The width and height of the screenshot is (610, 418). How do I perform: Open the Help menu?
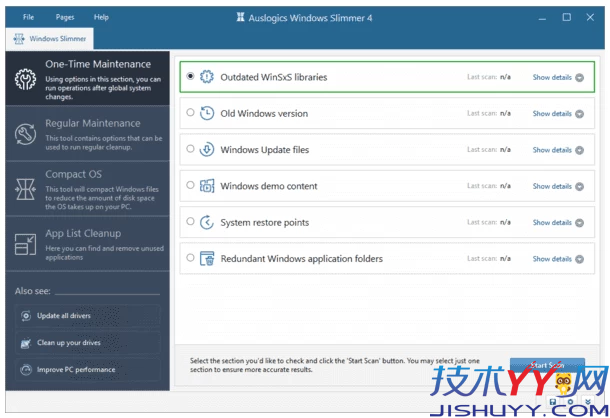tap(101, 17)
